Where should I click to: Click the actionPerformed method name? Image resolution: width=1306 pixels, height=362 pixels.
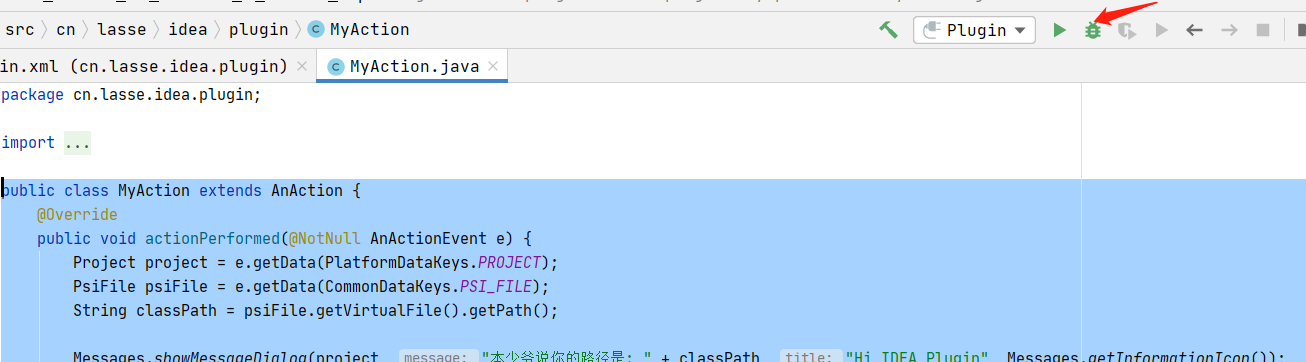[x=213, y=239]
